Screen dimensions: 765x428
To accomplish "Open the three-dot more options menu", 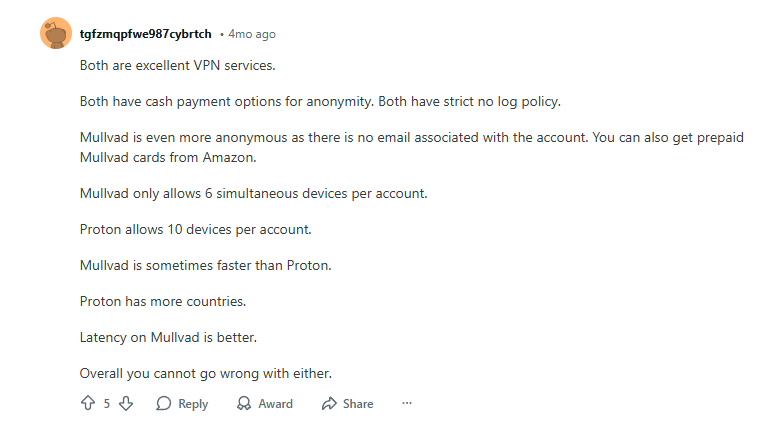I will coord(407,404).
